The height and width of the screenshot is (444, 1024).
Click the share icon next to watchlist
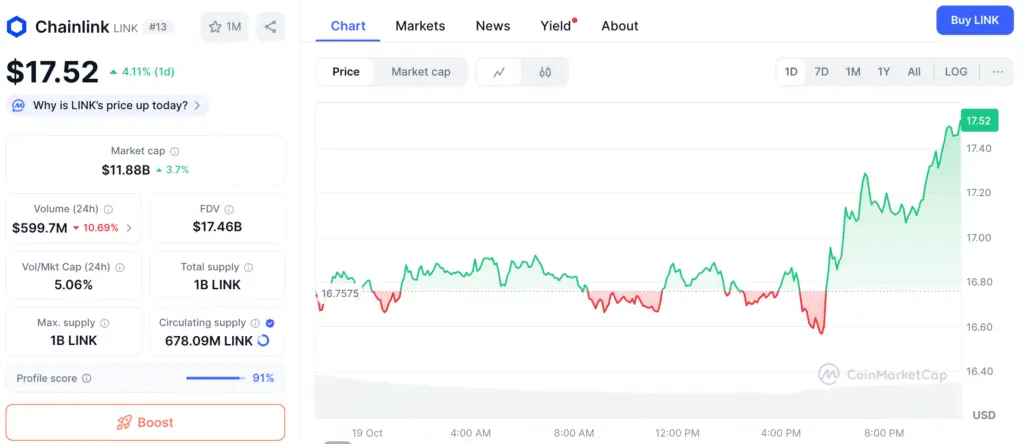pyautogui.click(x=270, y=27)
